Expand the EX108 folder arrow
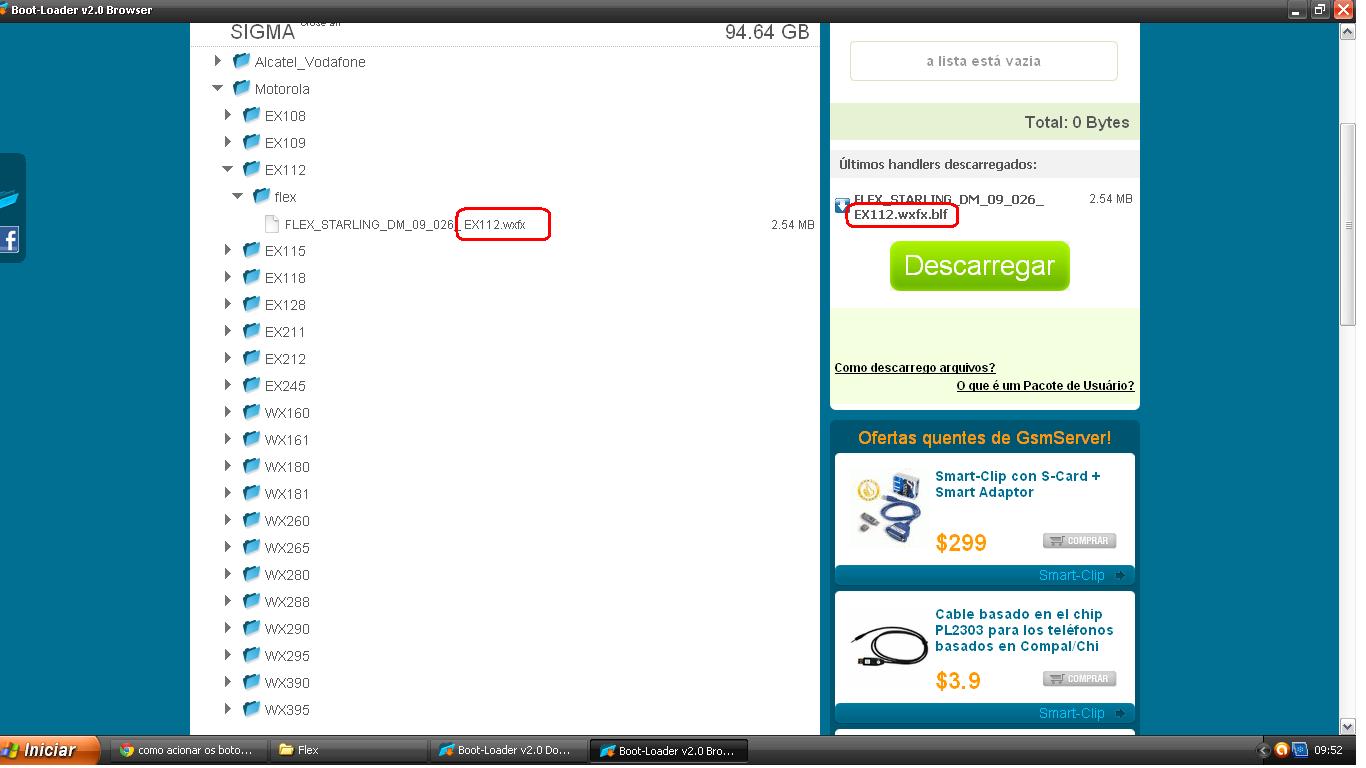Screen dimensions: 1366x768 click(x=228, y=115)
